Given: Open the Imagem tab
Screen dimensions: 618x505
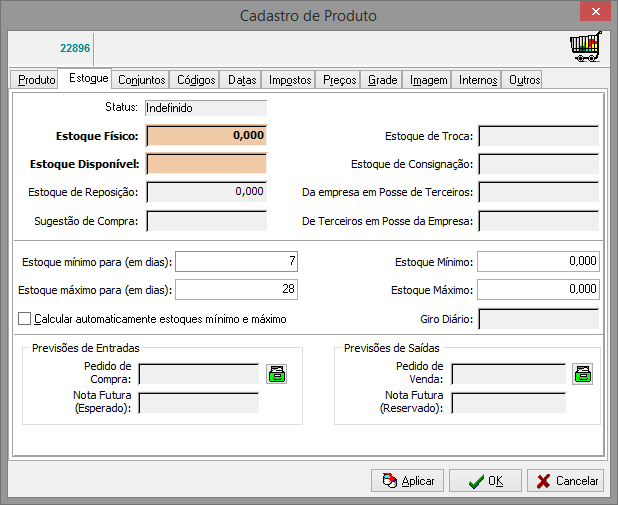Looking at the screenshot, I should coord(428,80).
